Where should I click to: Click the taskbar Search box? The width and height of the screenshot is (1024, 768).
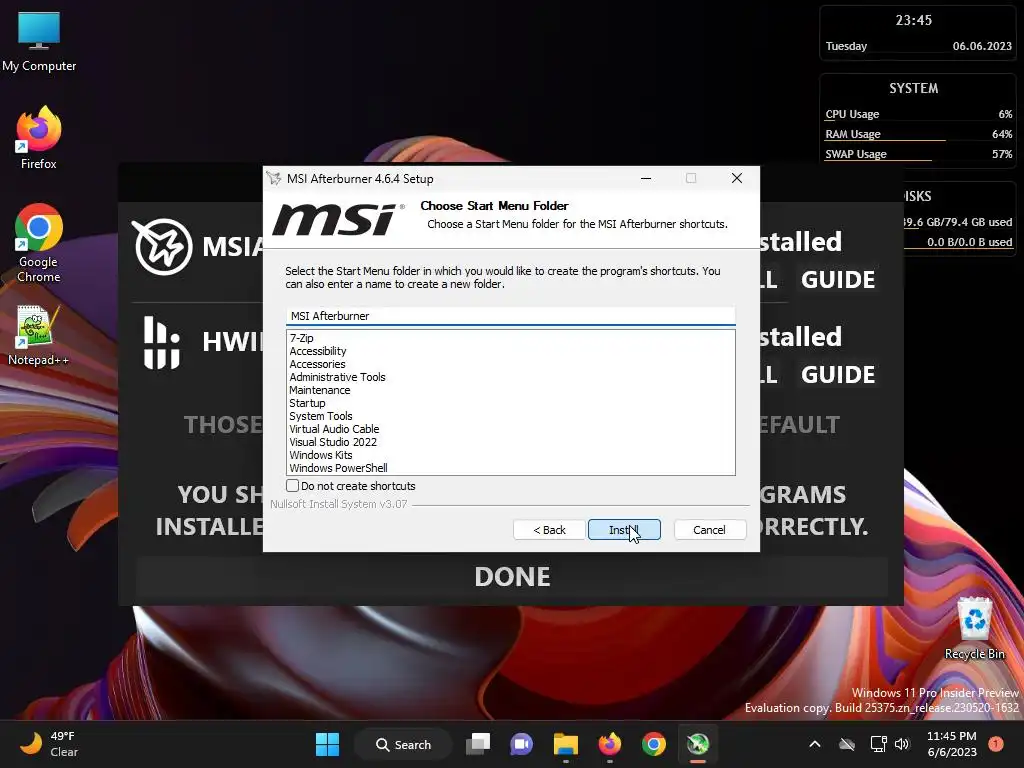404,744
